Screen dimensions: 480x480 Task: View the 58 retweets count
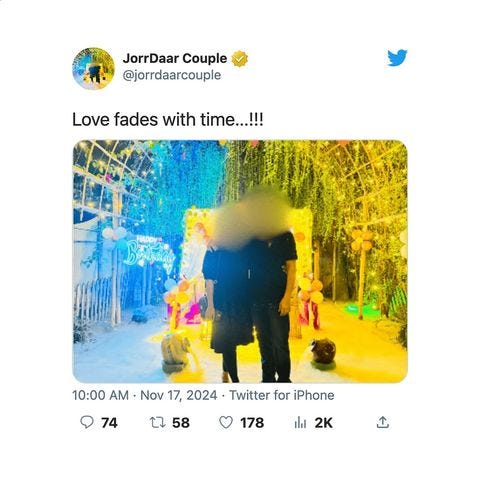point(181,423)
